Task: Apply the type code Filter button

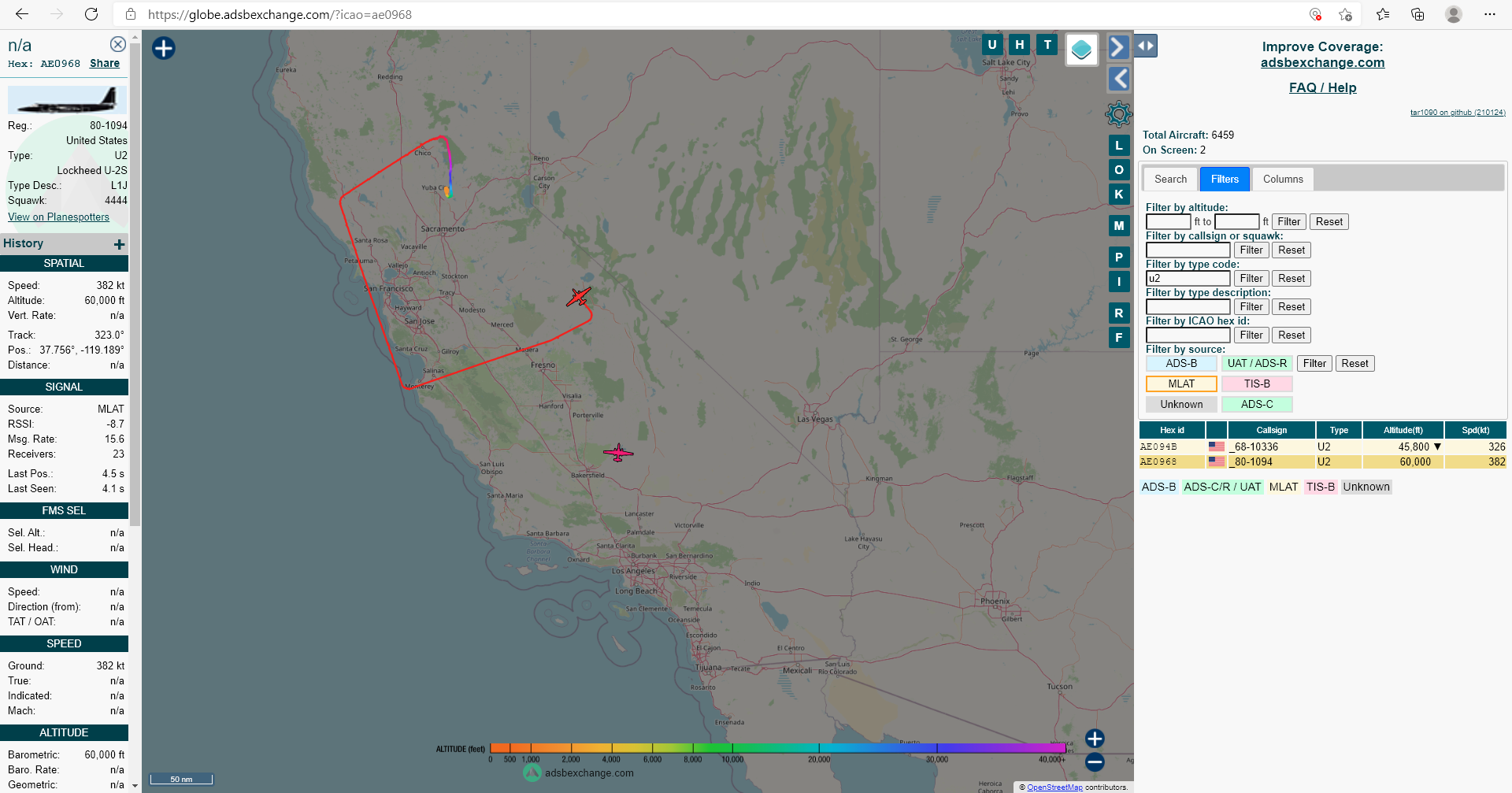Action: [1251, 279]
